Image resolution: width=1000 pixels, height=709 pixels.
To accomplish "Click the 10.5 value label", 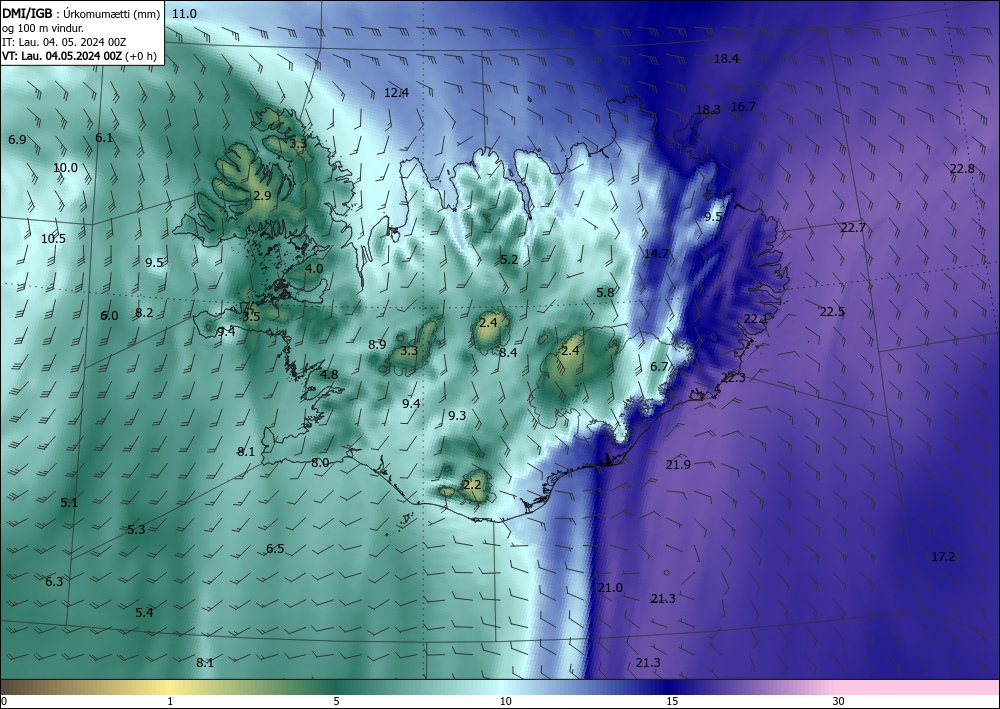I will point(54,238).
